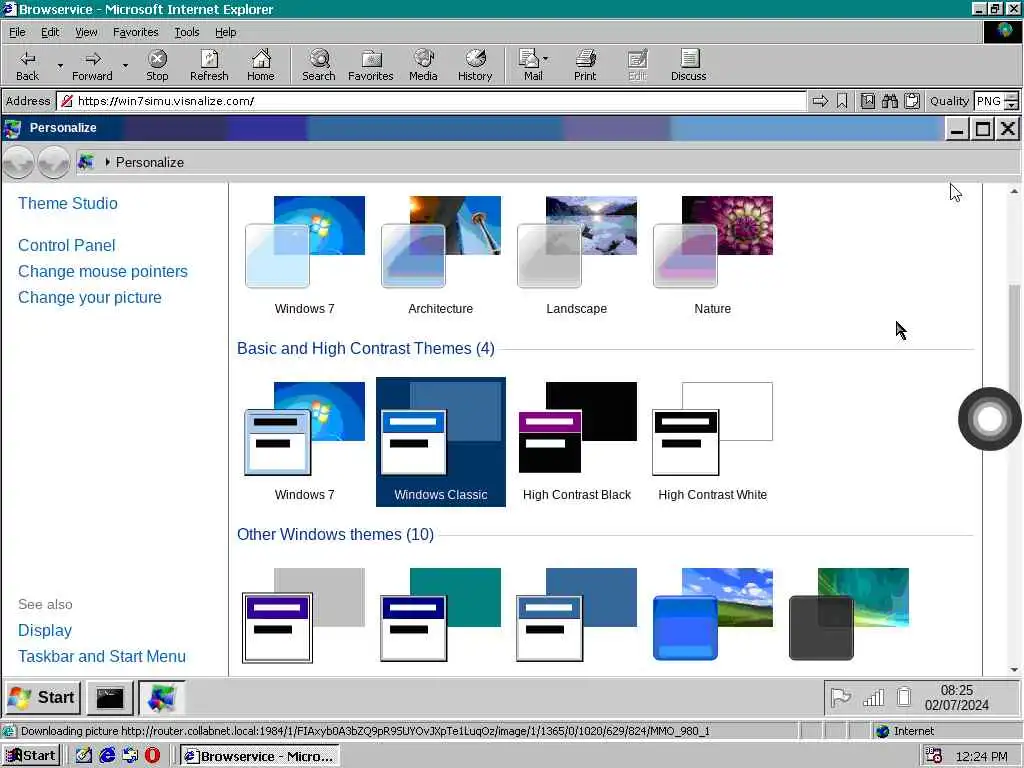Open Change your picture link
Viewport: 1024px width, 768px height.
point(89,297)
